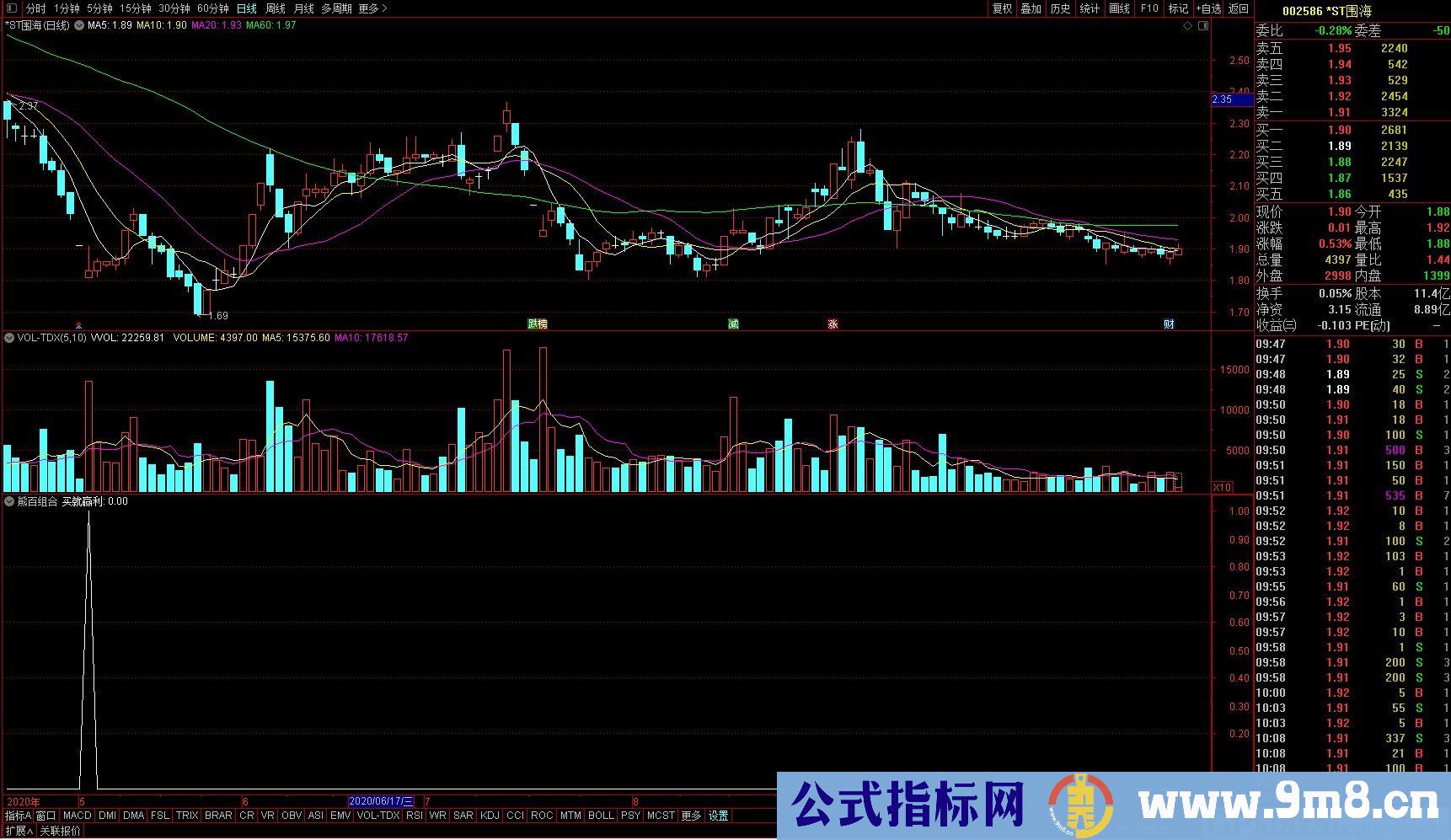Click the X10 volume scale label
The width and height of the screenshot is (1451, 840).
tap(1221, 488)
